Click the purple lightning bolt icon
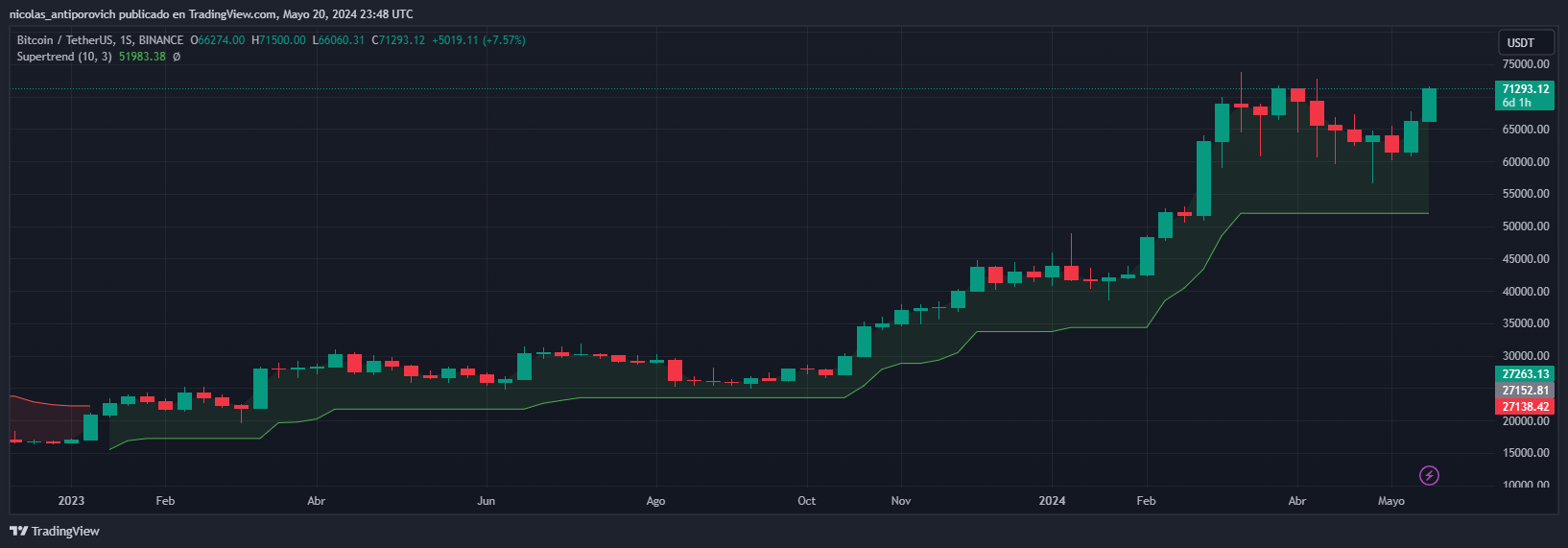 click(1429, 475)
